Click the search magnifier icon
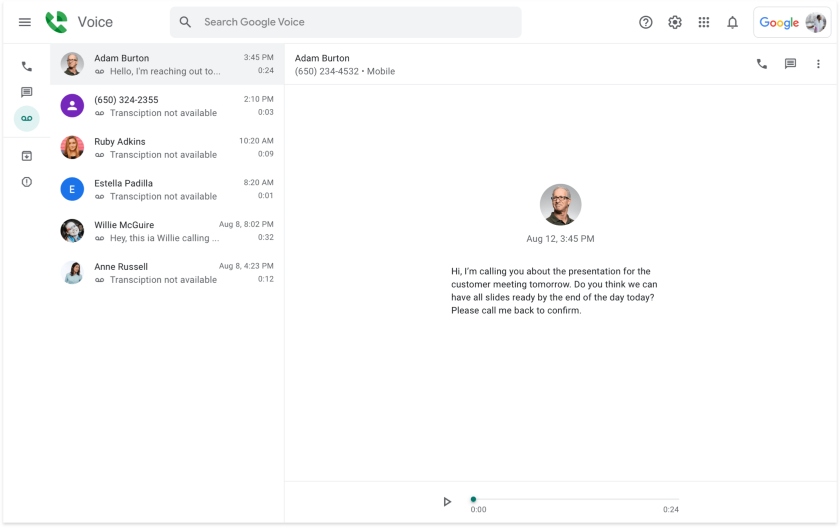 click(x=185, y=22)
